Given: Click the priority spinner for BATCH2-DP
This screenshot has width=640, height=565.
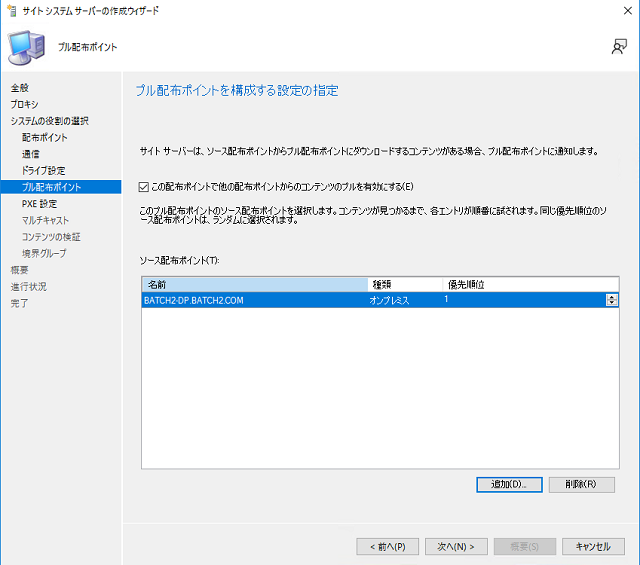Looking at the screenshot, I should point(611,300).
